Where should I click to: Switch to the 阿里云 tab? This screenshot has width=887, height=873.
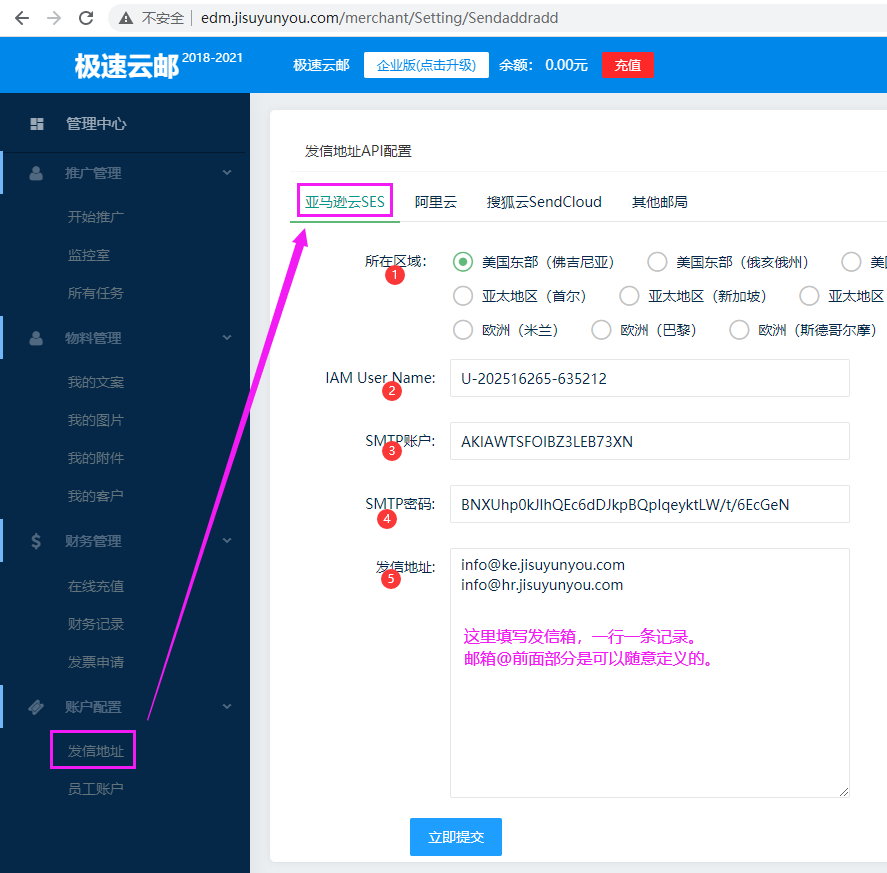point(436,202)
